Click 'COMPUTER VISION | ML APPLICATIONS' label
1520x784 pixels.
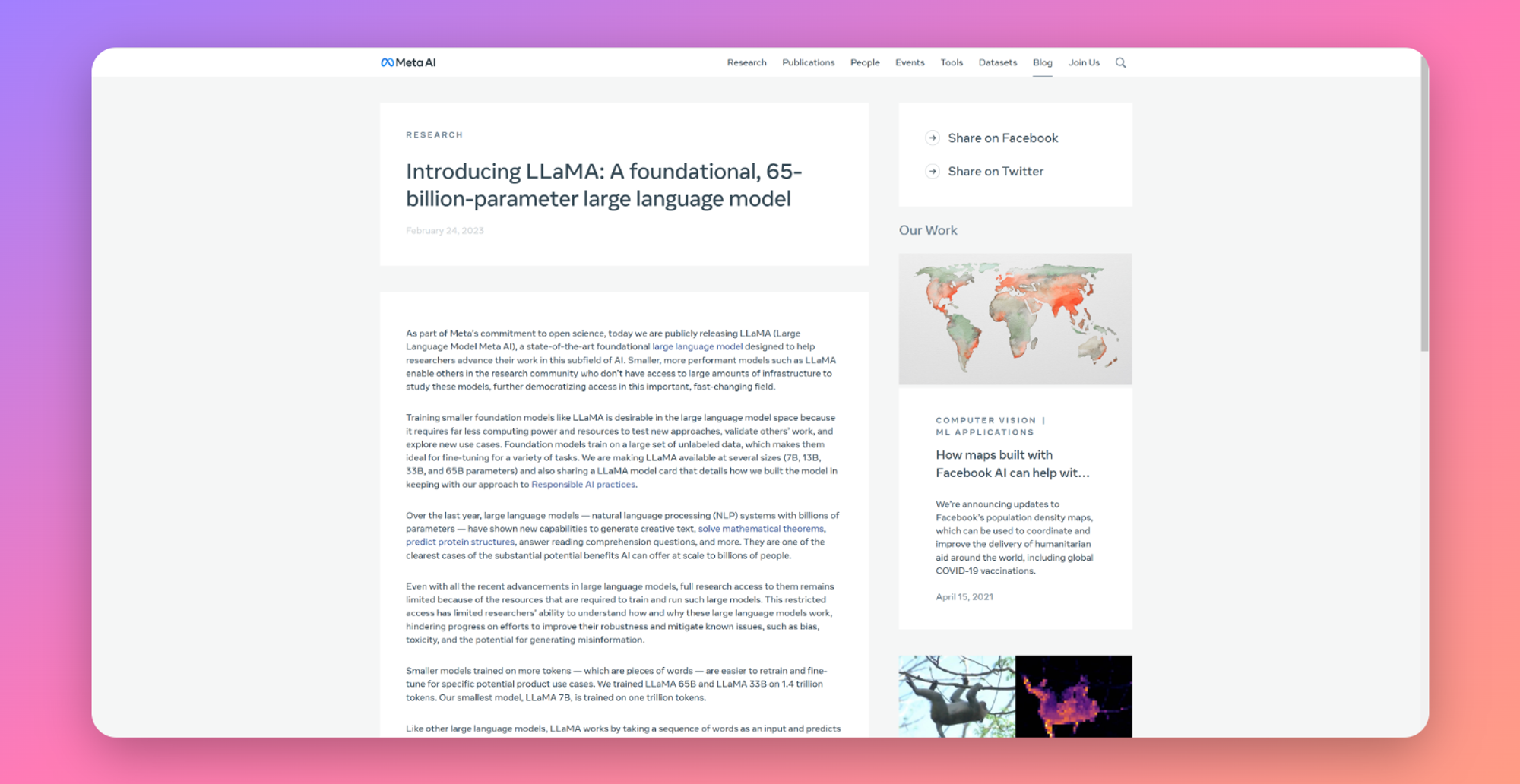click(x=990, y=426)
